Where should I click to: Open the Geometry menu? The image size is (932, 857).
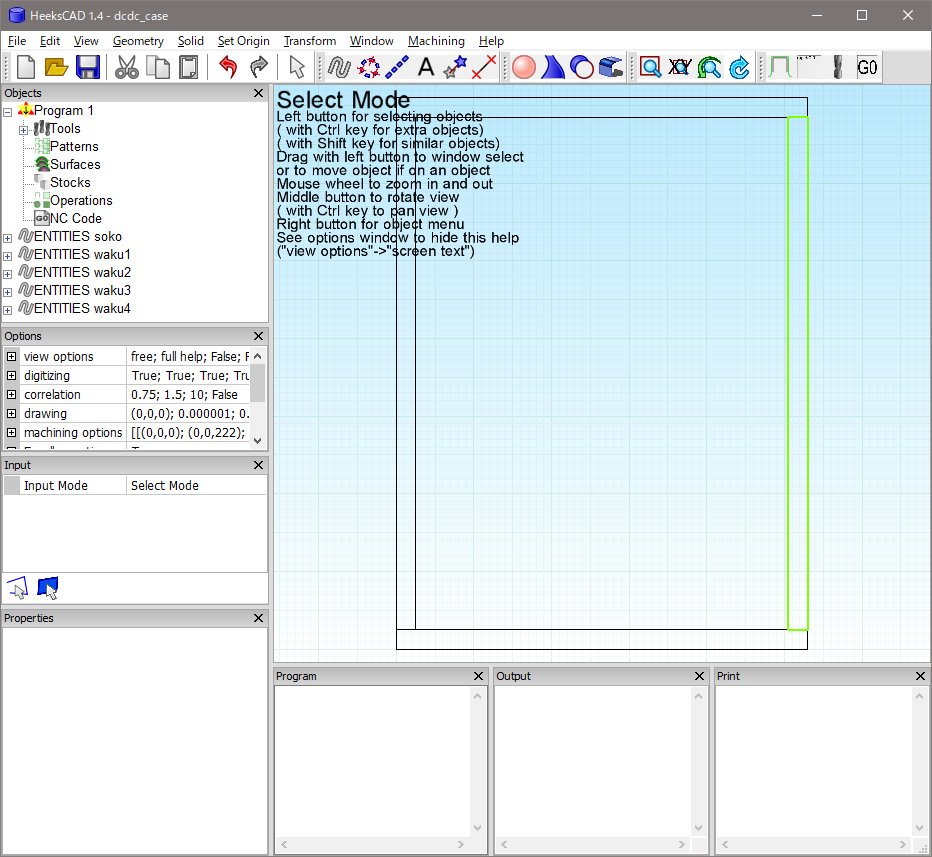(138, 41)
